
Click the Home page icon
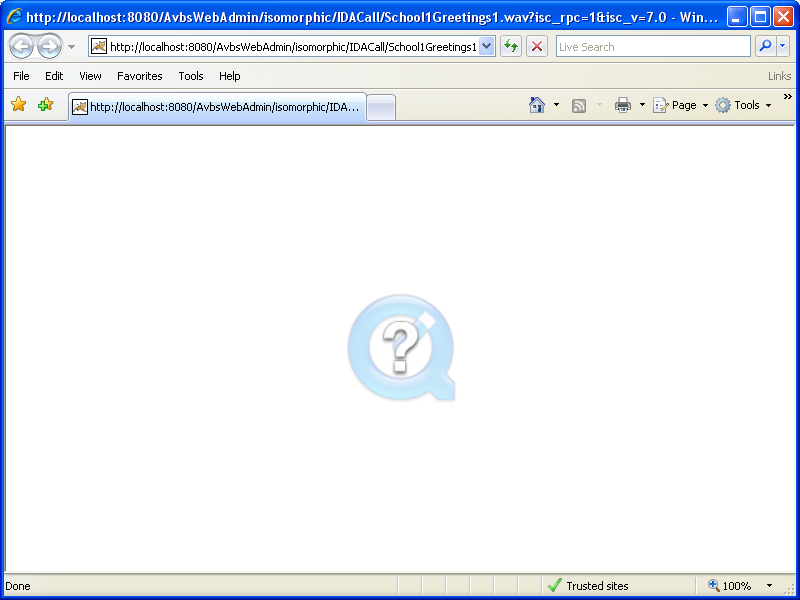537,105
